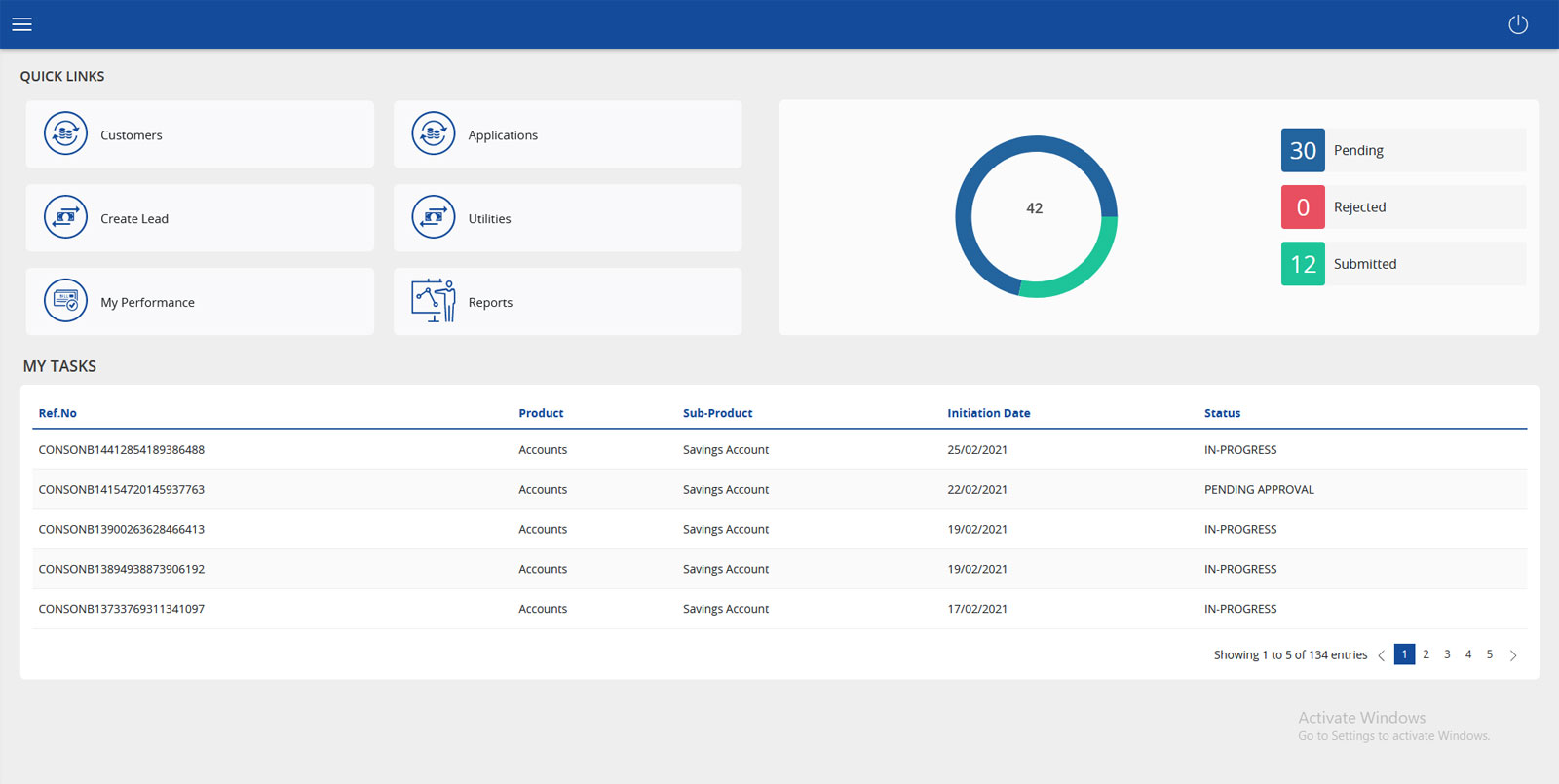
Task: Click the Create Lead icon
Action: 65,217
